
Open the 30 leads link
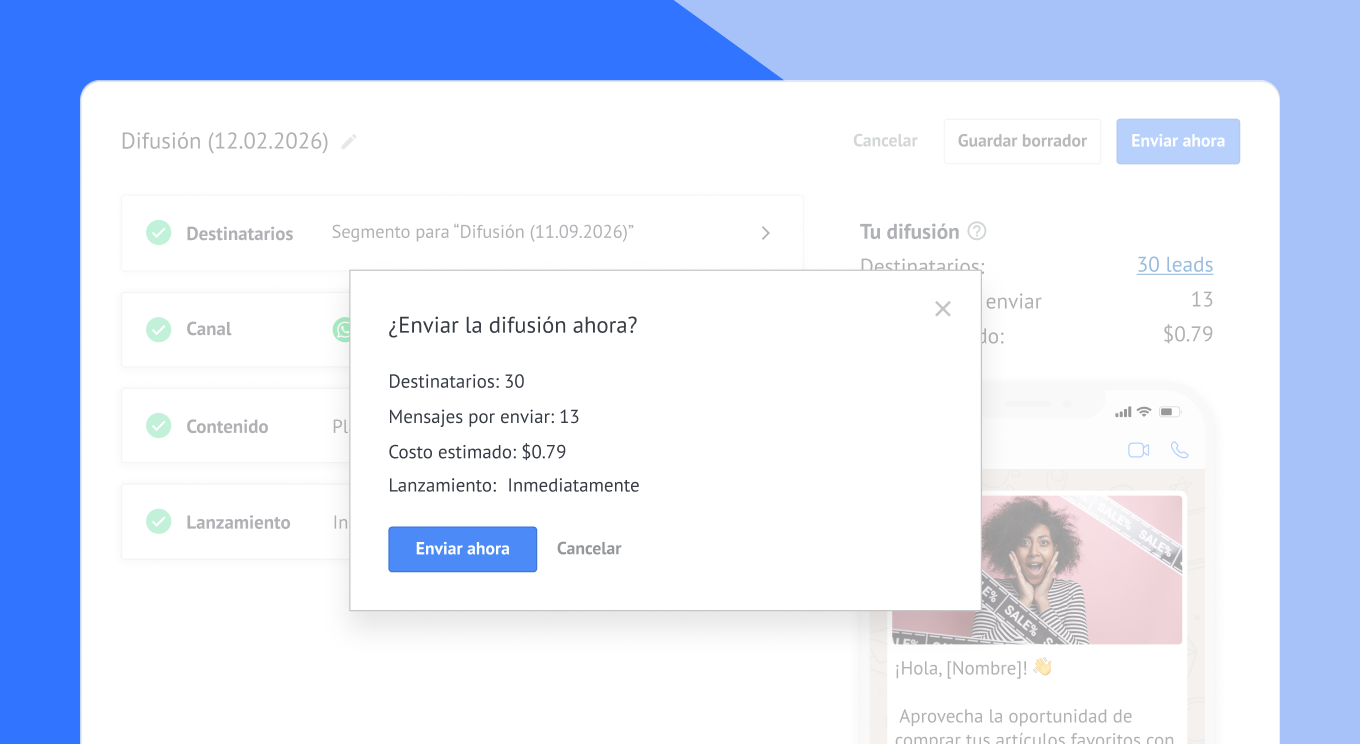tap(1174, 265)
